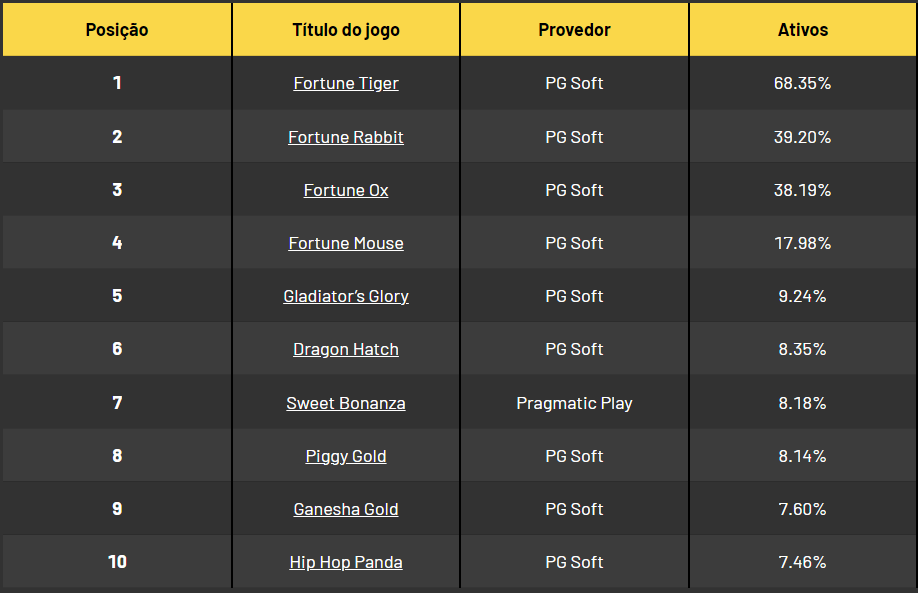918x593 pixels.
Task: Open the Gladiator's Glory game link
Action: 346,296
